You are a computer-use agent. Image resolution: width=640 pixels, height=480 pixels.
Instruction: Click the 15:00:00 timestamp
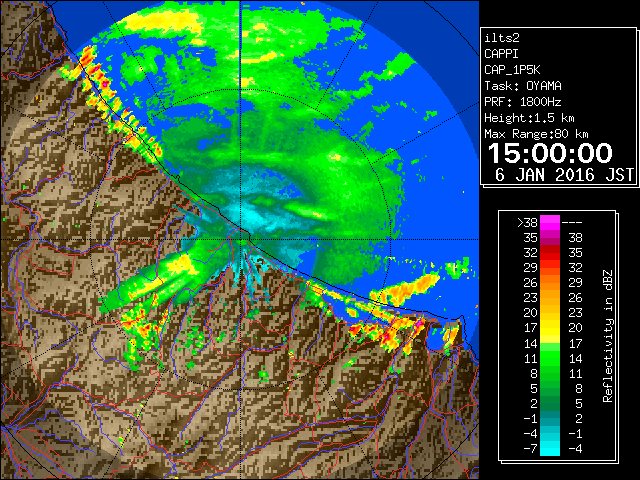(x=550, y=153)
